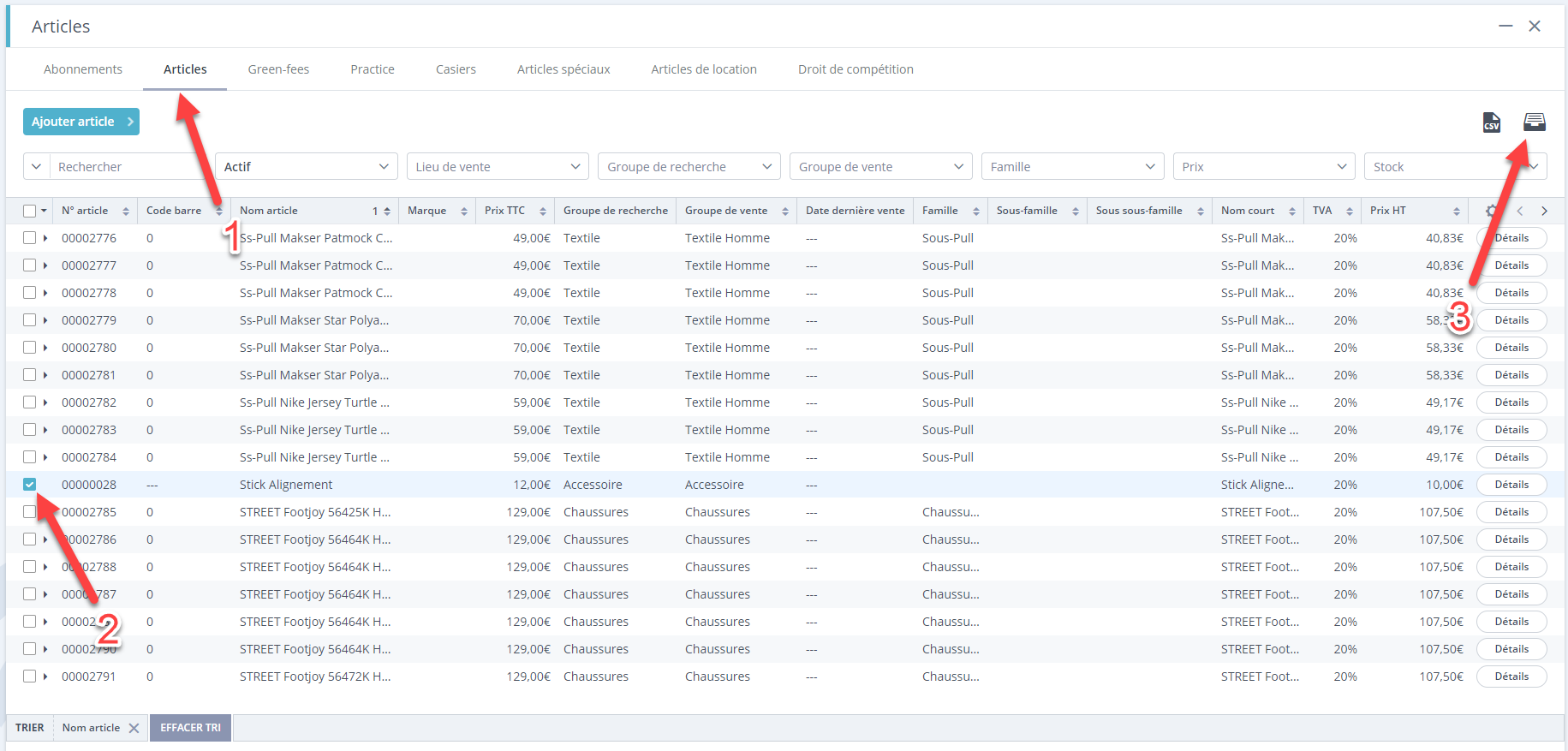Sort by N° article column arrows
Screen dimensions: 1568x751
pos(126,212)
